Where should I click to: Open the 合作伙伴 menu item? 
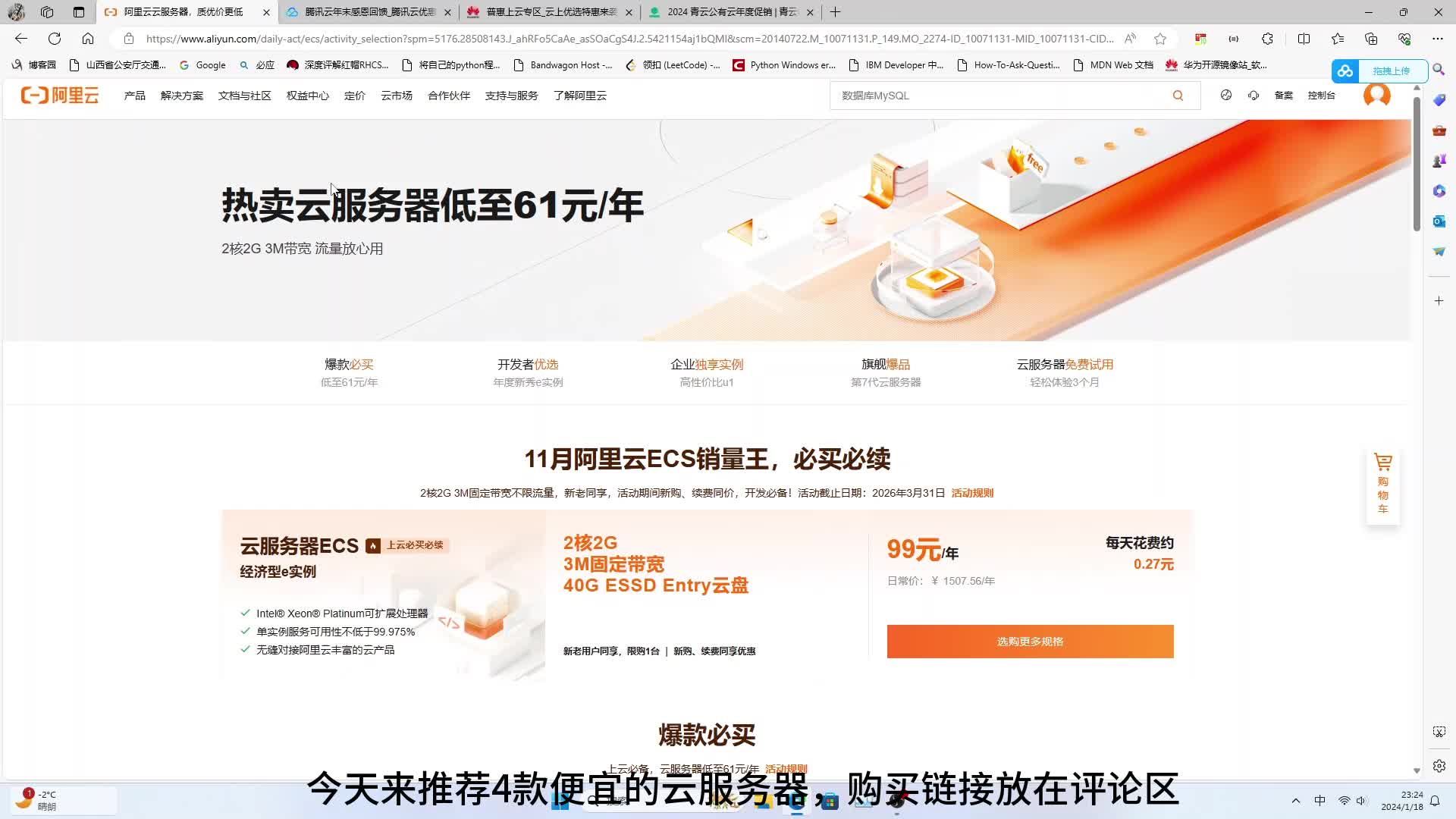(449, 96)
